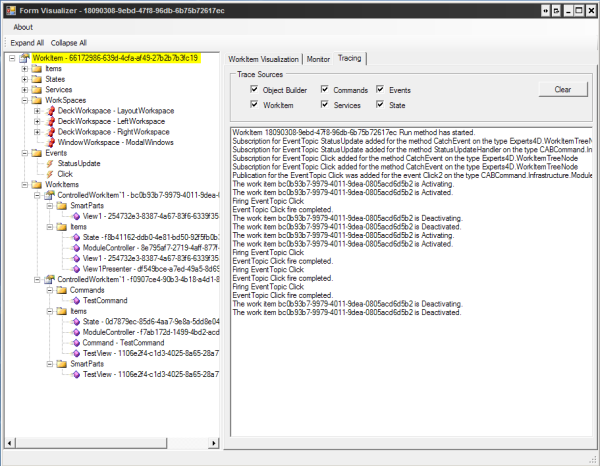The height and width of the screenshot is (466, 600).
Task: Click Collapse All in the toolbar
Action: (69, 43)
